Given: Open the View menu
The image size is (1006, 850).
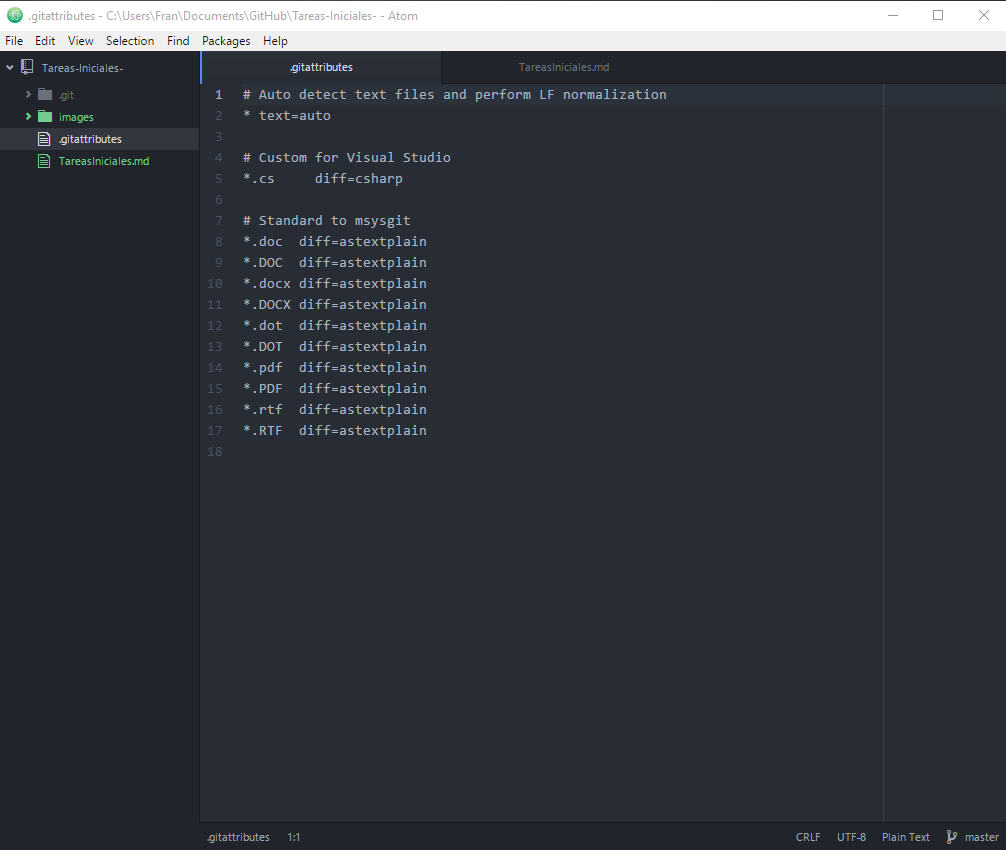Looking at the screenshot, I should [x=81, y=40].
